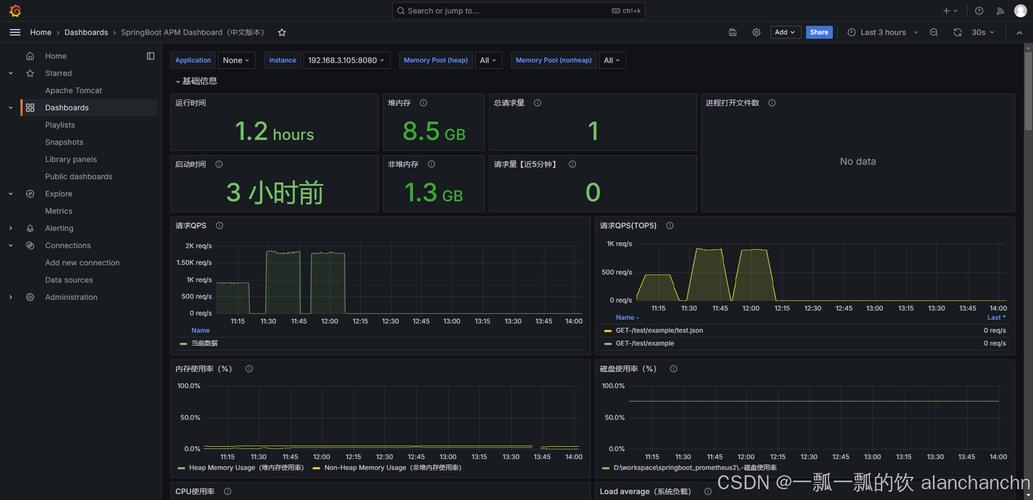Show info for CPU使用率 panel
This screenshot has width=1033, height=500.
227,491
